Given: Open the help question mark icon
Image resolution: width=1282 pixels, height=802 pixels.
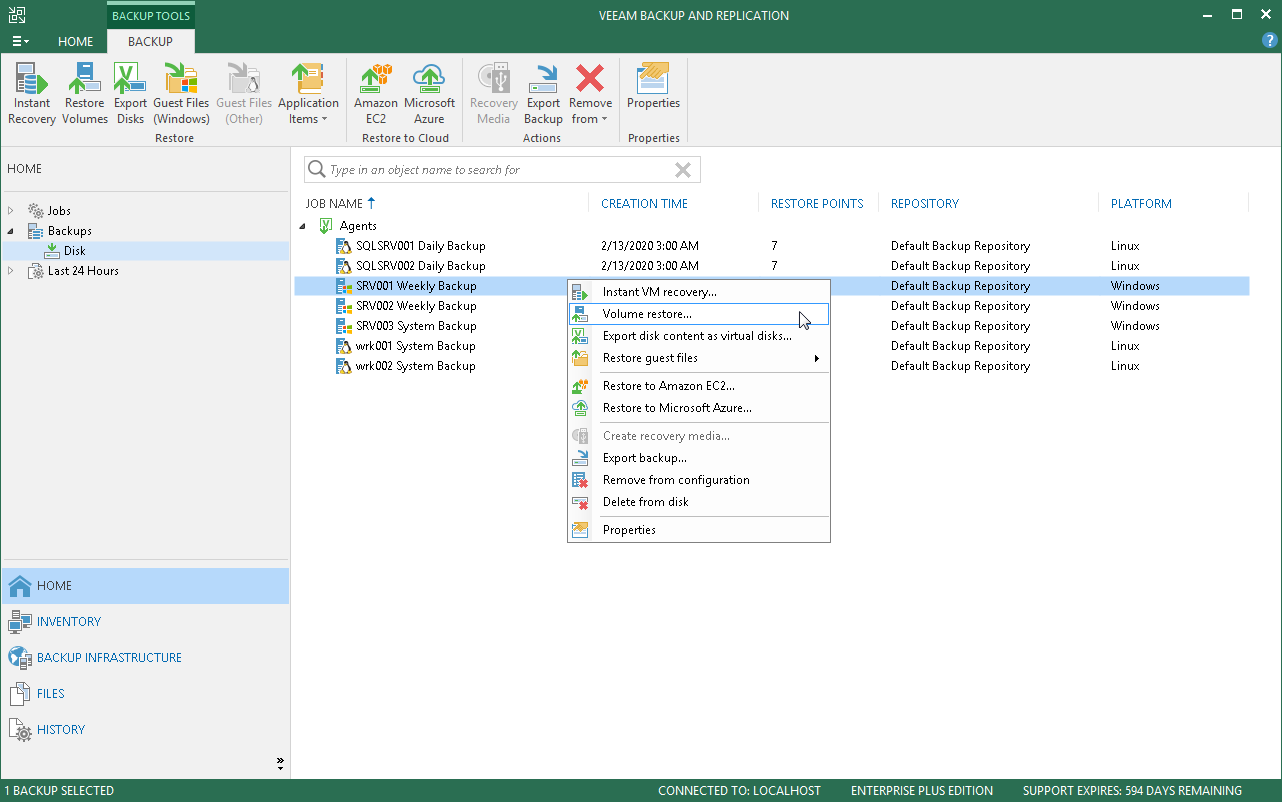Looking at the screenshot, I should [x=1270, y=40].
